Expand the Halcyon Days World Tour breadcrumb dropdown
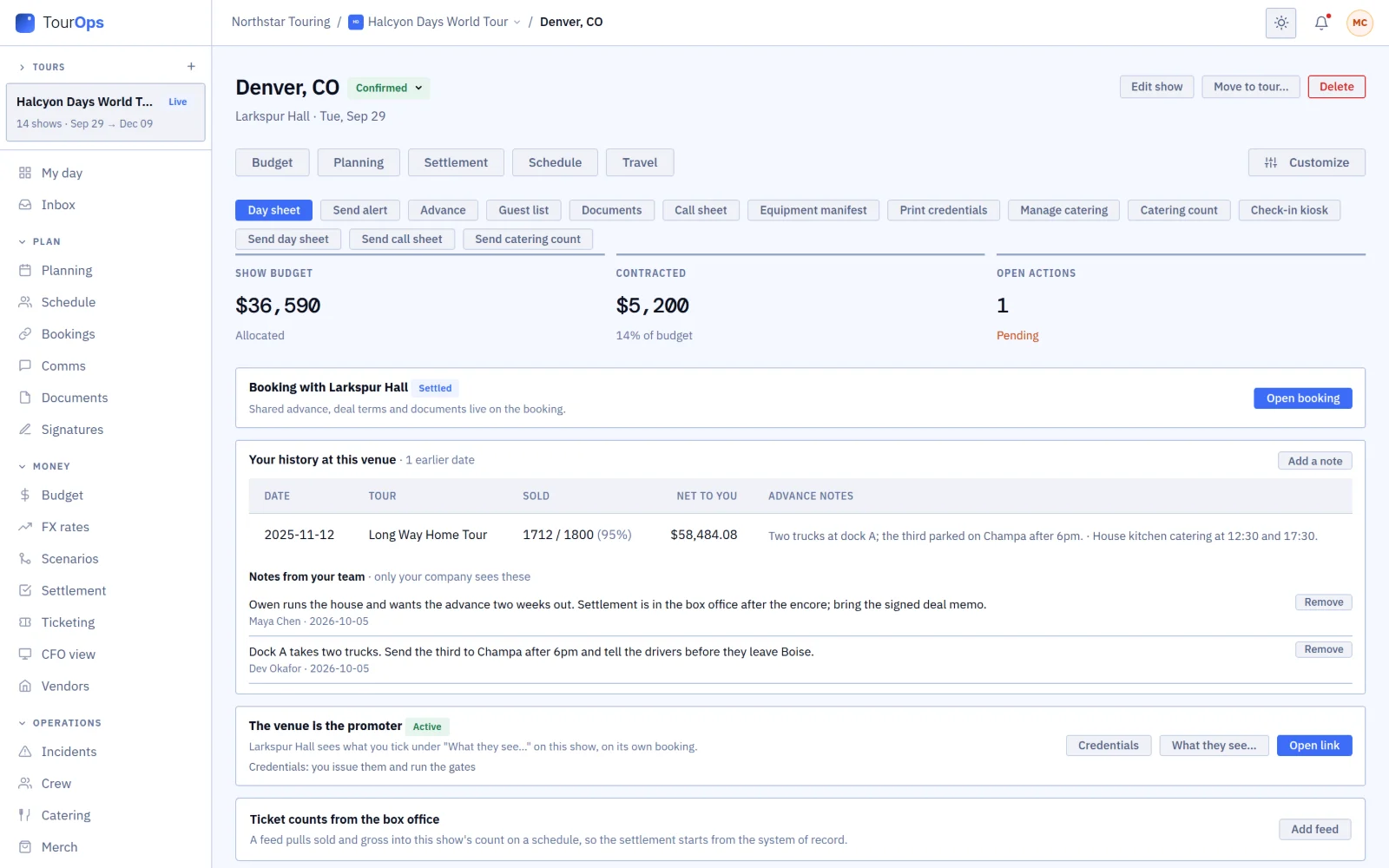Image resolution: width=1389 pixels, height=868 pixels. (517, 23)
